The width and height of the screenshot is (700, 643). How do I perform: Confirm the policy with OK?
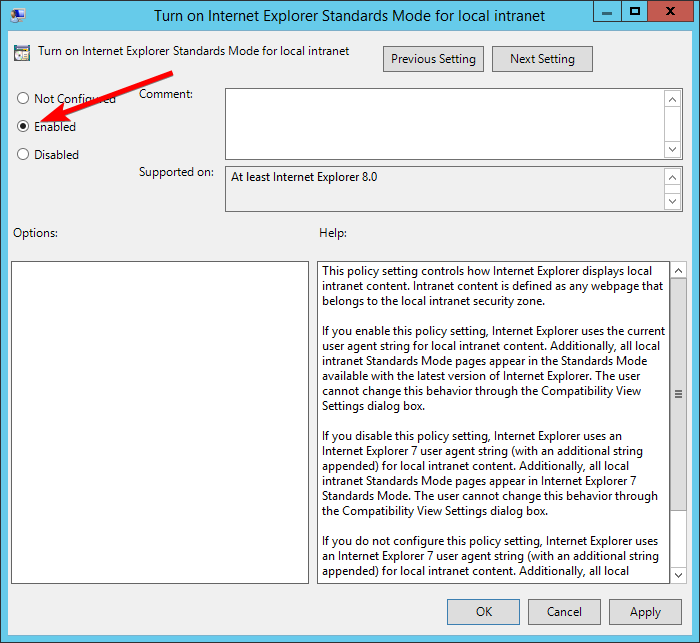[x=483, y=612]
